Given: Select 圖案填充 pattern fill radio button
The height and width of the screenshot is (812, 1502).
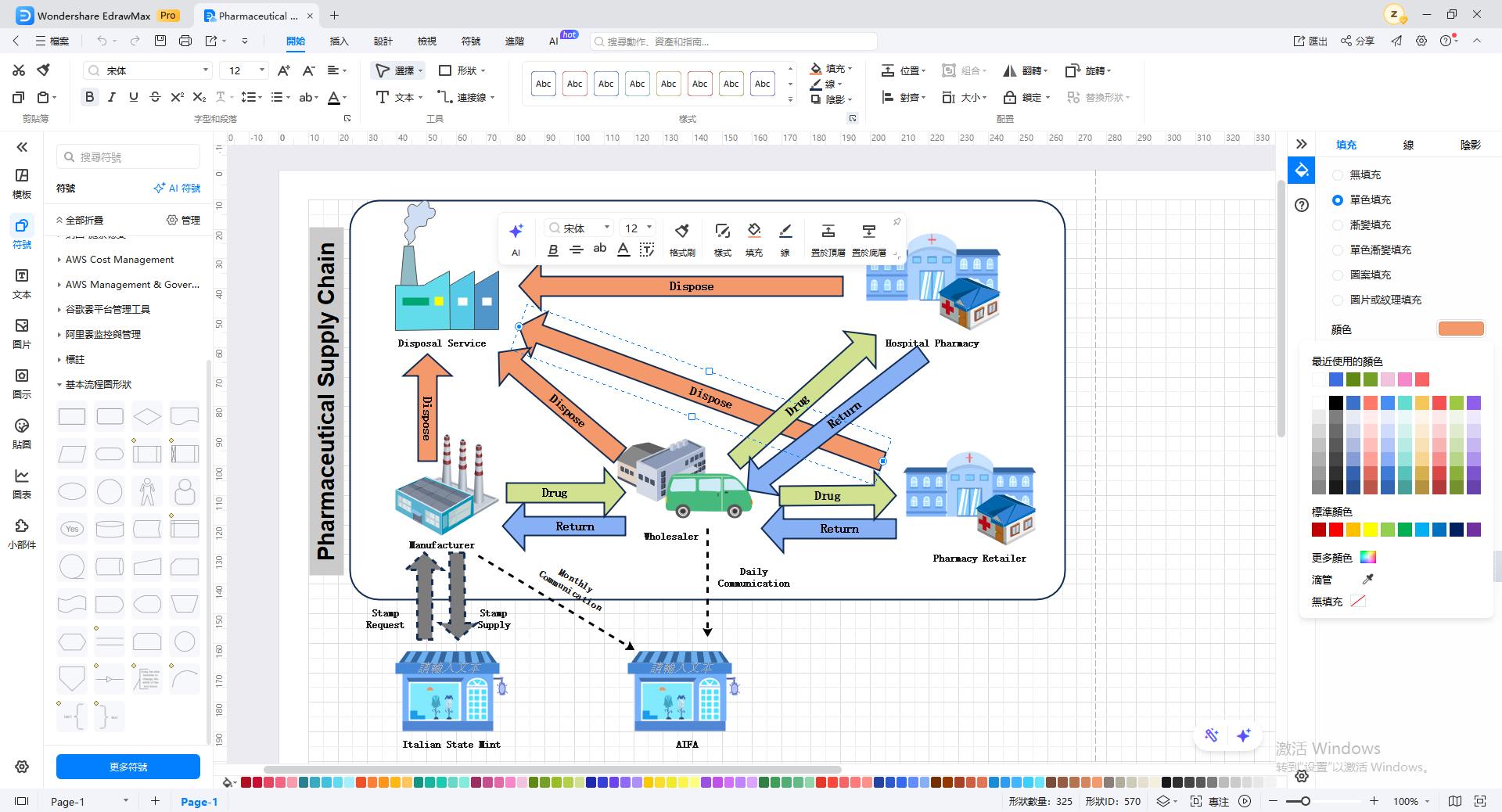Looking at the screenshot, I should click(x=1338, y=275).
